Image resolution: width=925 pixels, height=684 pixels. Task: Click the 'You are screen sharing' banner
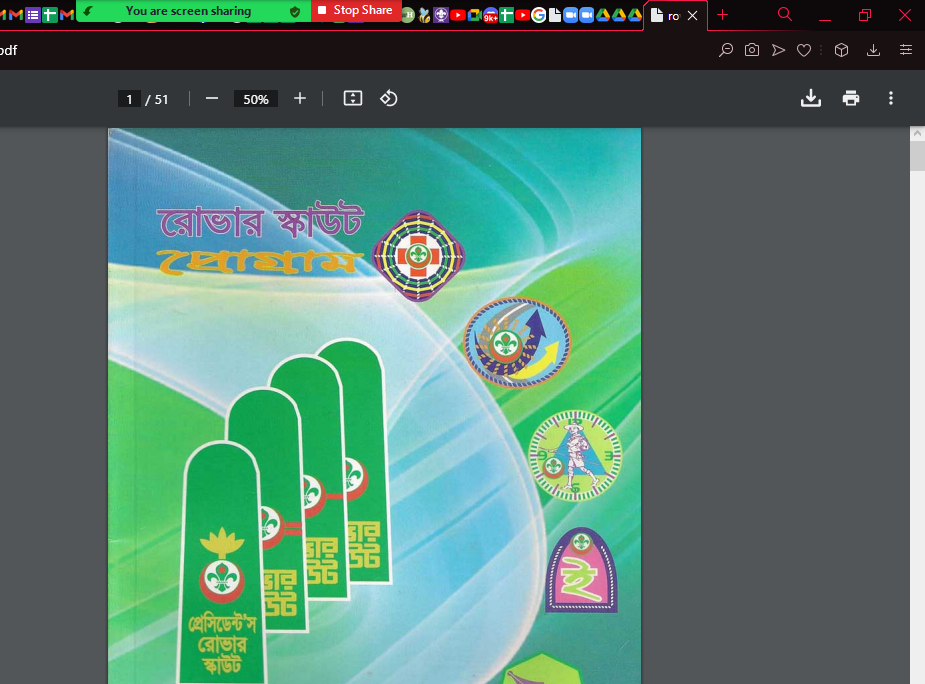tap(188, 11)
